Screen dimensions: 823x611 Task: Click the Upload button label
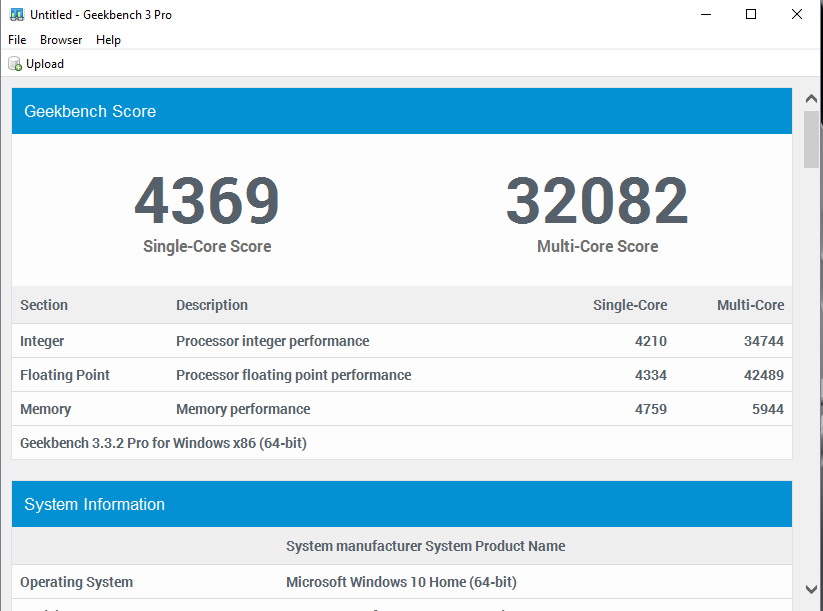pyautogui.click(x=45, y=64)
